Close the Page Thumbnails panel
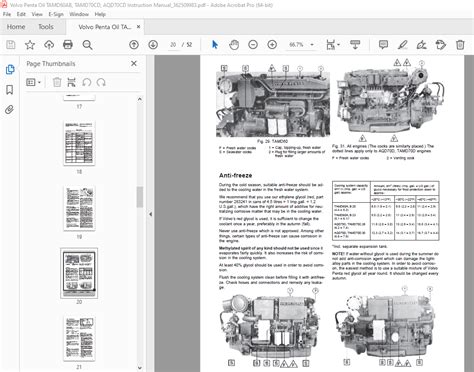 (134, 63)
